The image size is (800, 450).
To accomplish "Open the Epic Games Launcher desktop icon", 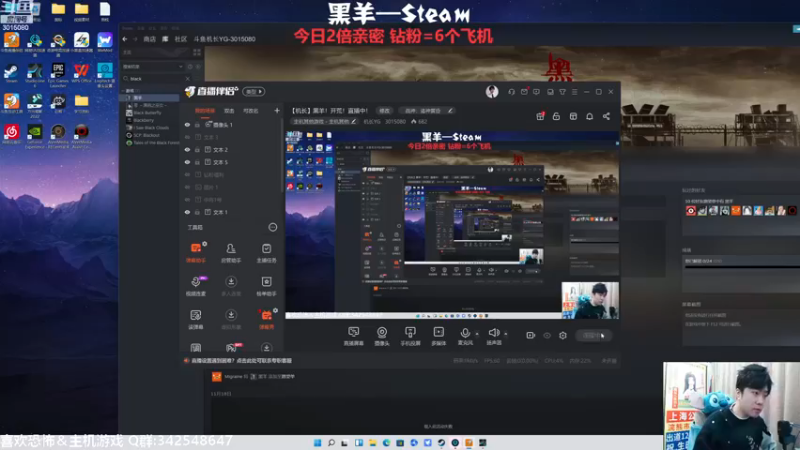I will tap(58, 75).
